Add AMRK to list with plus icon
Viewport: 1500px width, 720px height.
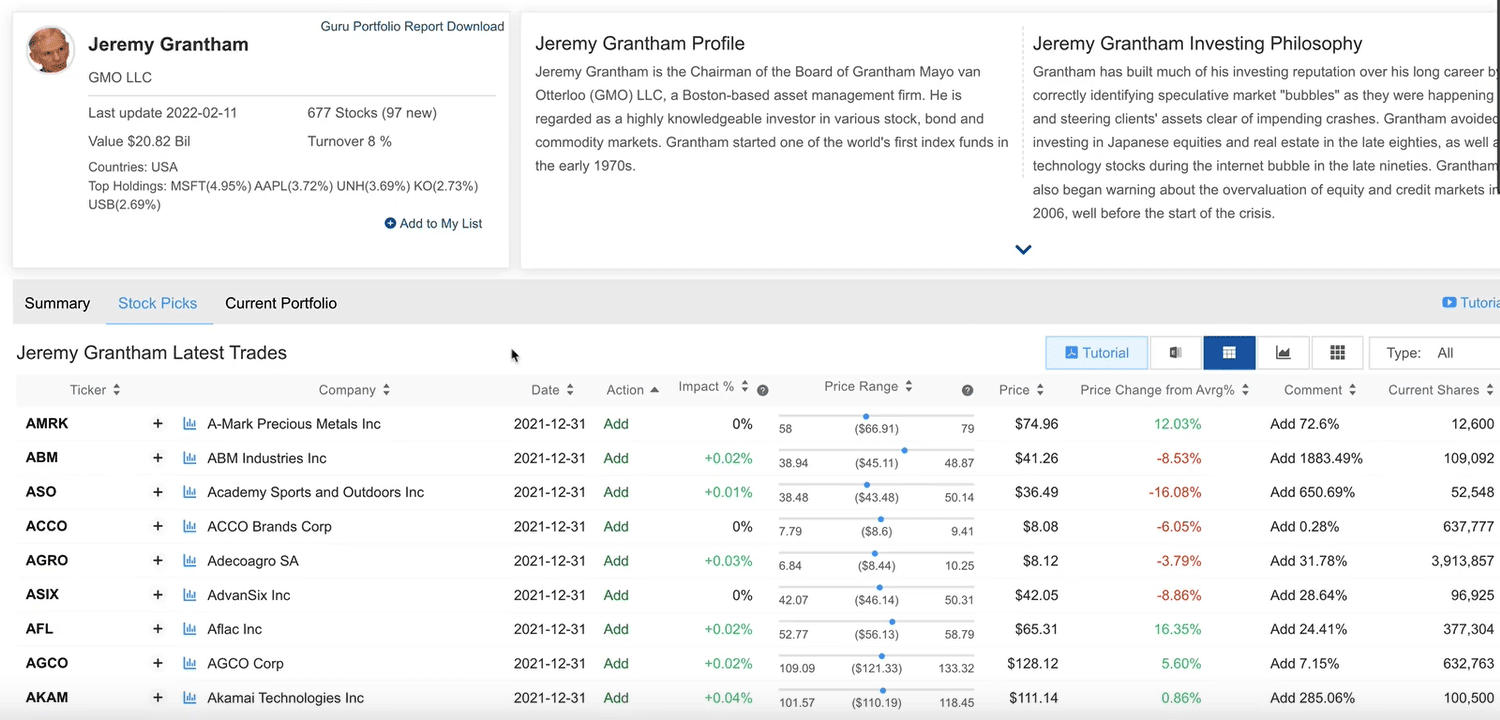[x=157, y=424]
